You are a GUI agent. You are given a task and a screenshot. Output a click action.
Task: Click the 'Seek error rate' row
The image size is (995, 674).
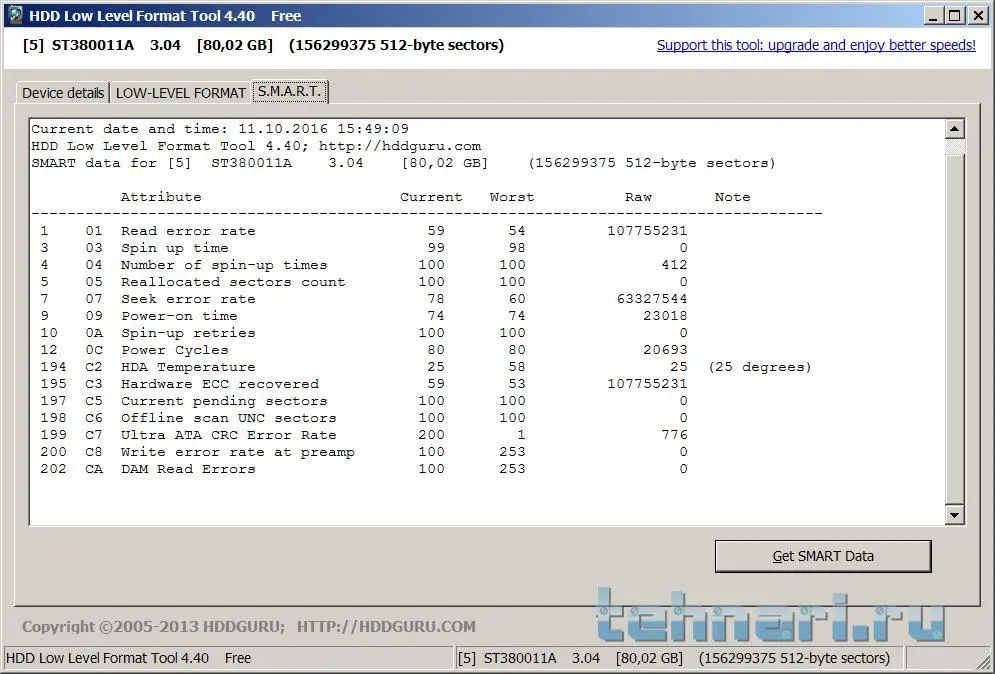tap(364, 299)
